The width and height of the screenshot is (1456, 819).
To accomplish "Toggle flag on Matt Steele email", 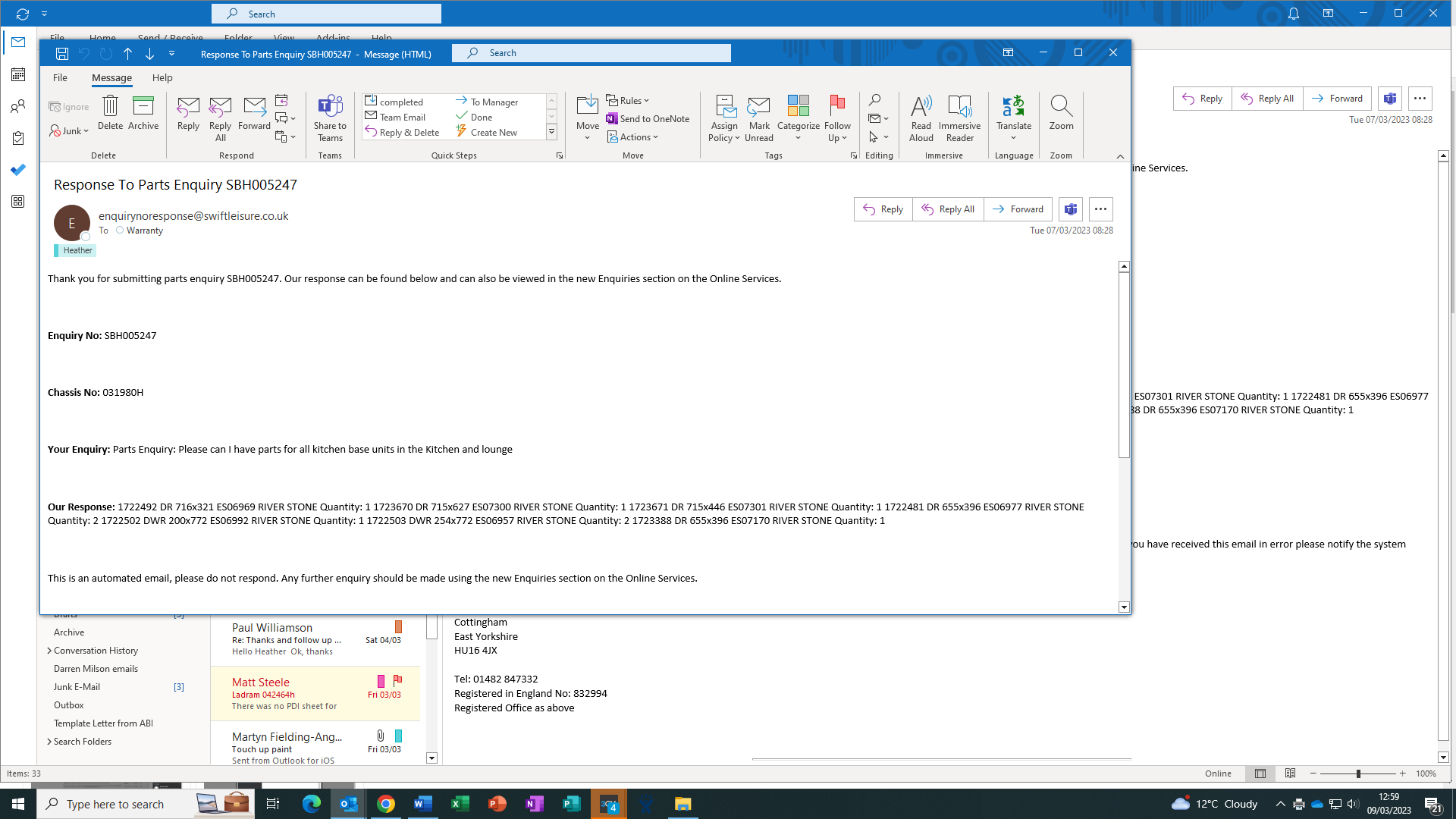I will click(x=397, y=680).
